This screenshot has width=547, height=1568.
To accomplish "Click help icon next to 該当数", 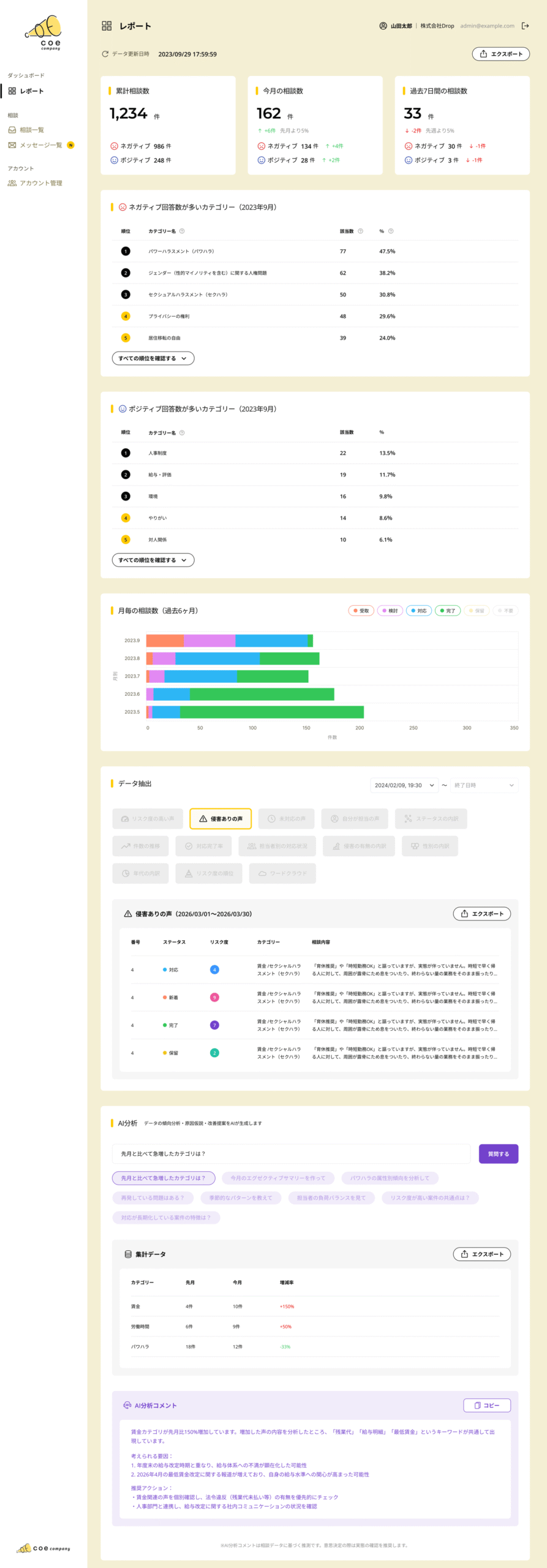I will [x=360, y=231].
